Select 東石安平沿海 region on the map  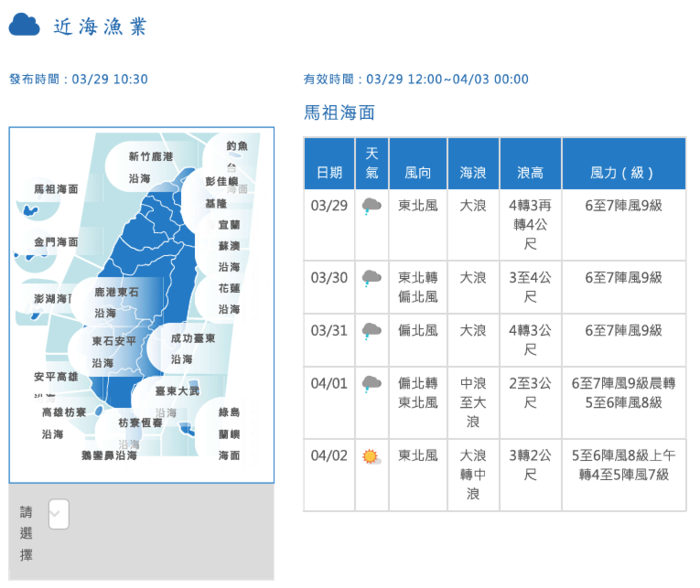pyautogui.click(x=114, y=352)
